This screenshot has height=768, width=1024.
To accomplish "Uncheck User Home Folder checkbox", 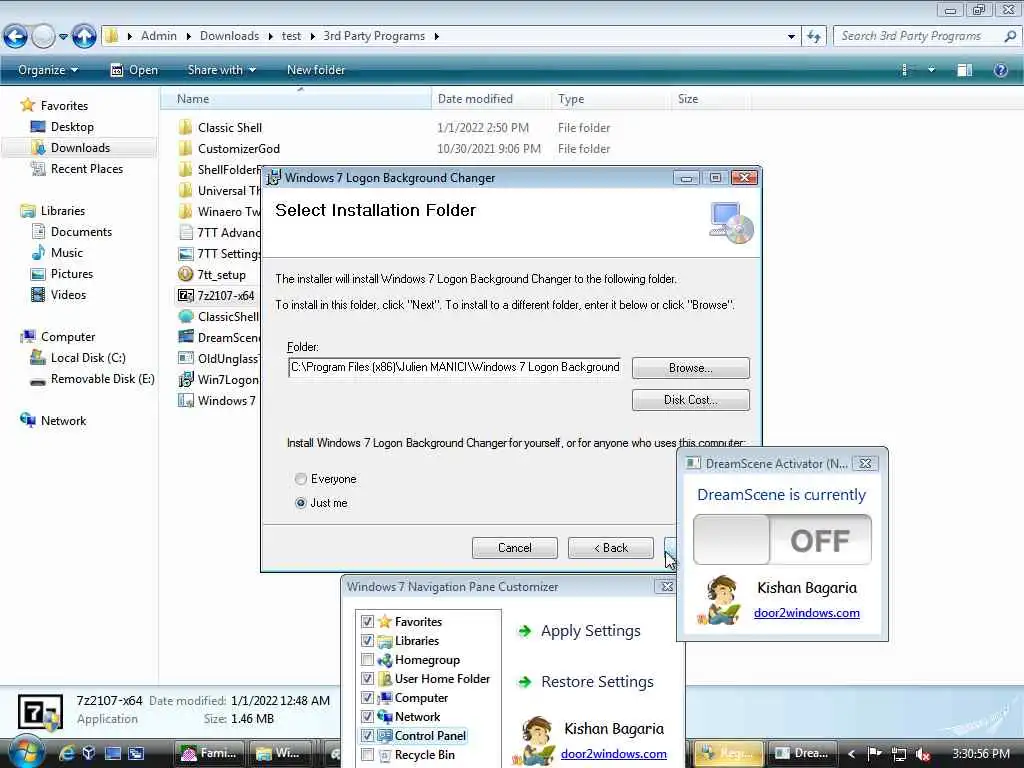I will (367, 679).
